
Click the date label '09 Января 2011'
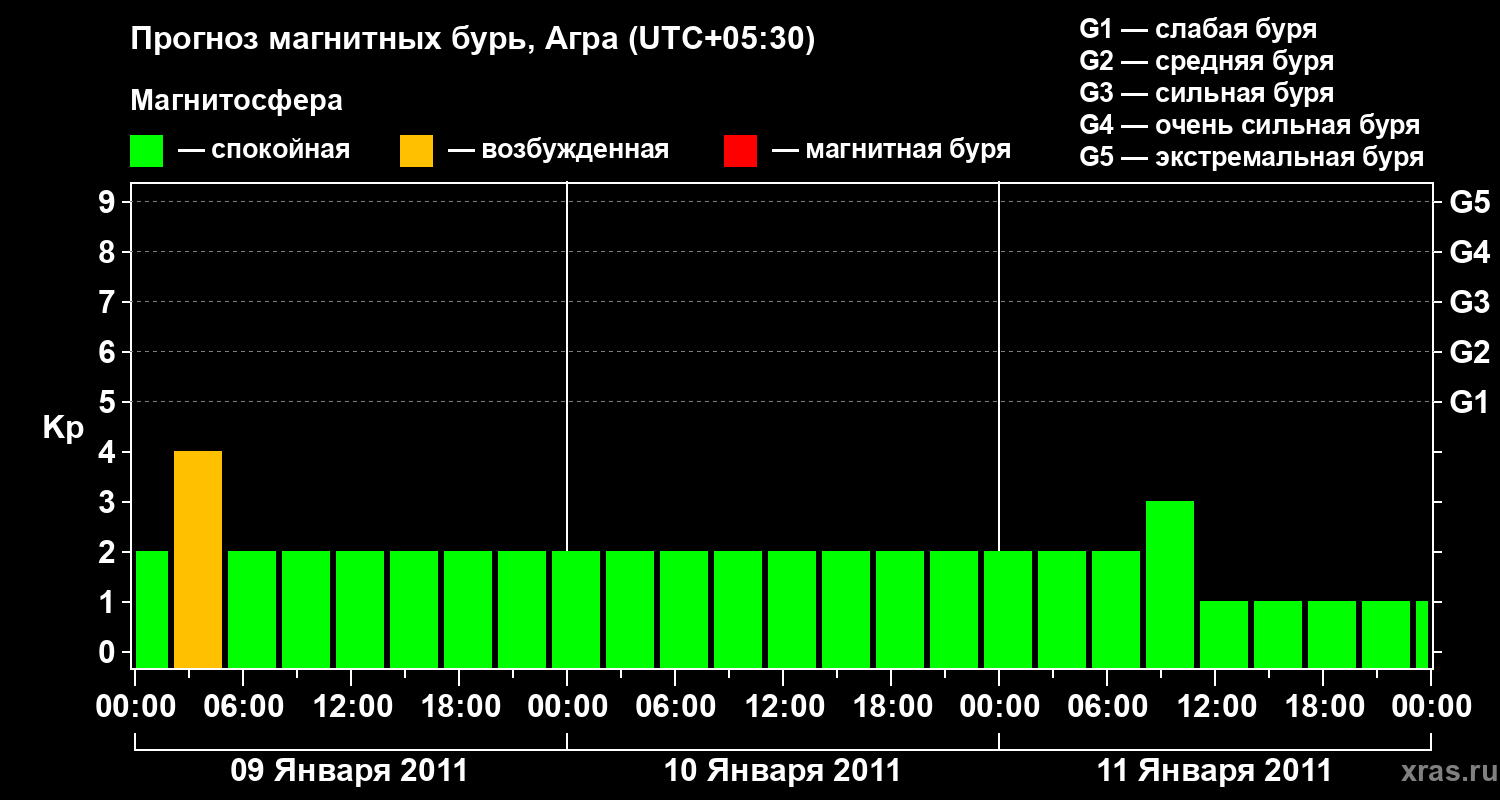(x=349, y=771)
